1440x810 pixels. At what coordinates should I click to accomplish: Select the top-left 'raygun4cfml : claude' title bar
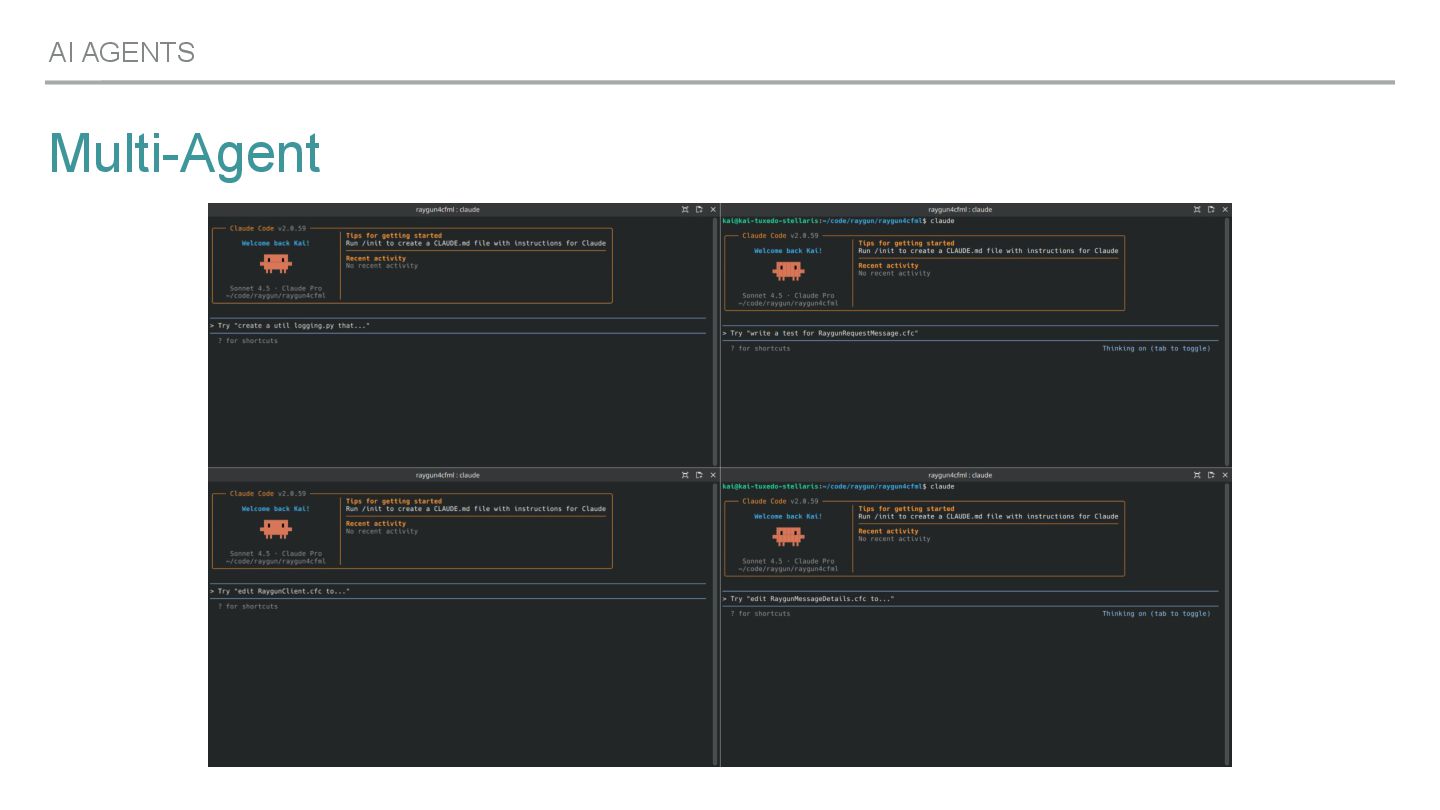tap(448, 210)
